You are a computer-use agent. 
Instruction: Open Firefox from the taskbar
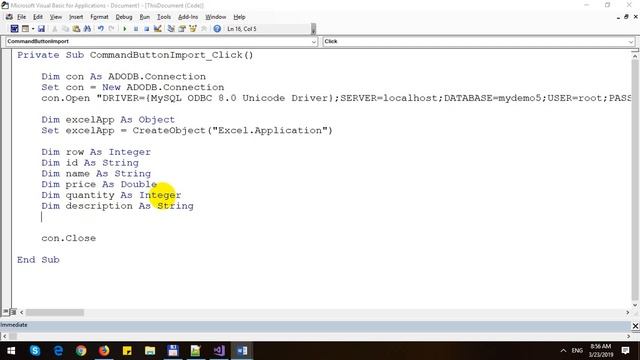click(x=104, y=351)
